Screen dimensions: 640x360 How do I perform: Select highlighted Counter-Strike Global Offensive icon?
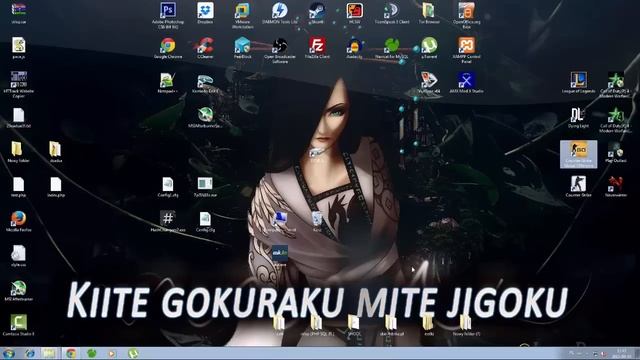tap(578, 154)
